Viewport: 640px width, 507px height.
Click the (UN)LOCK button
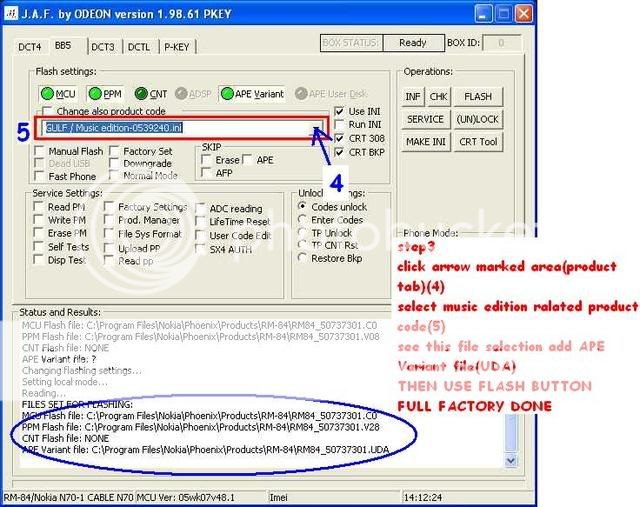click(x=478, y=119)
